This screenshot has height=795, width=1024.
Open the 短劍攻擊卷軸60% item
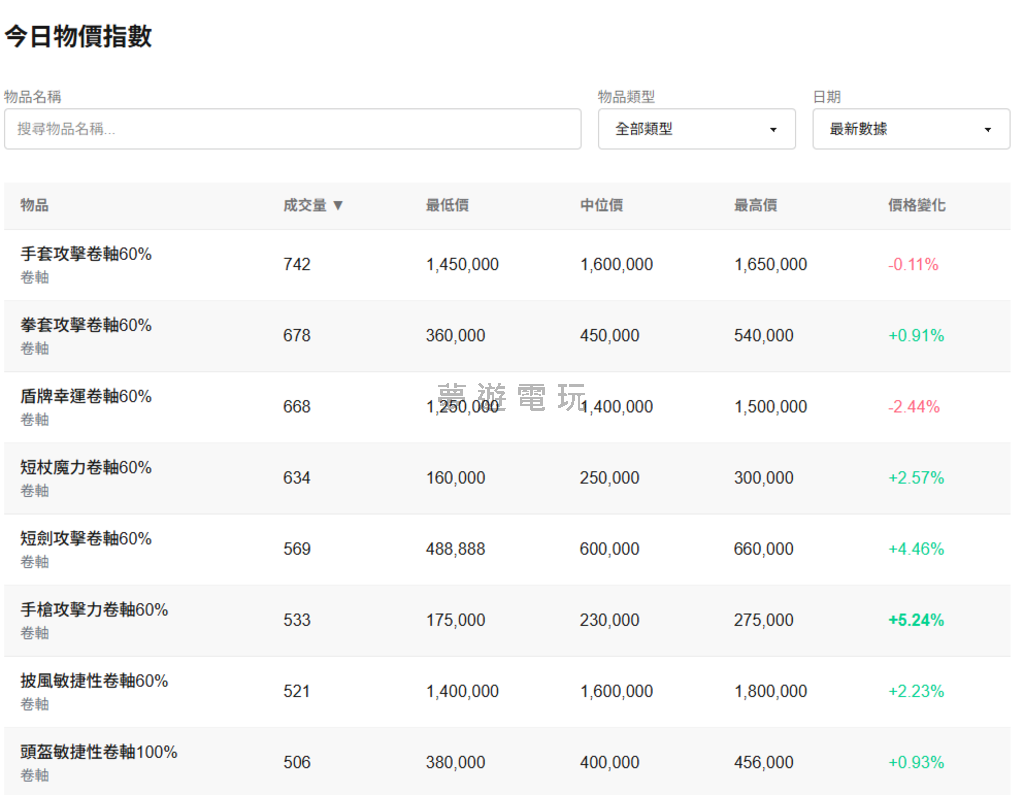[86, 538]
